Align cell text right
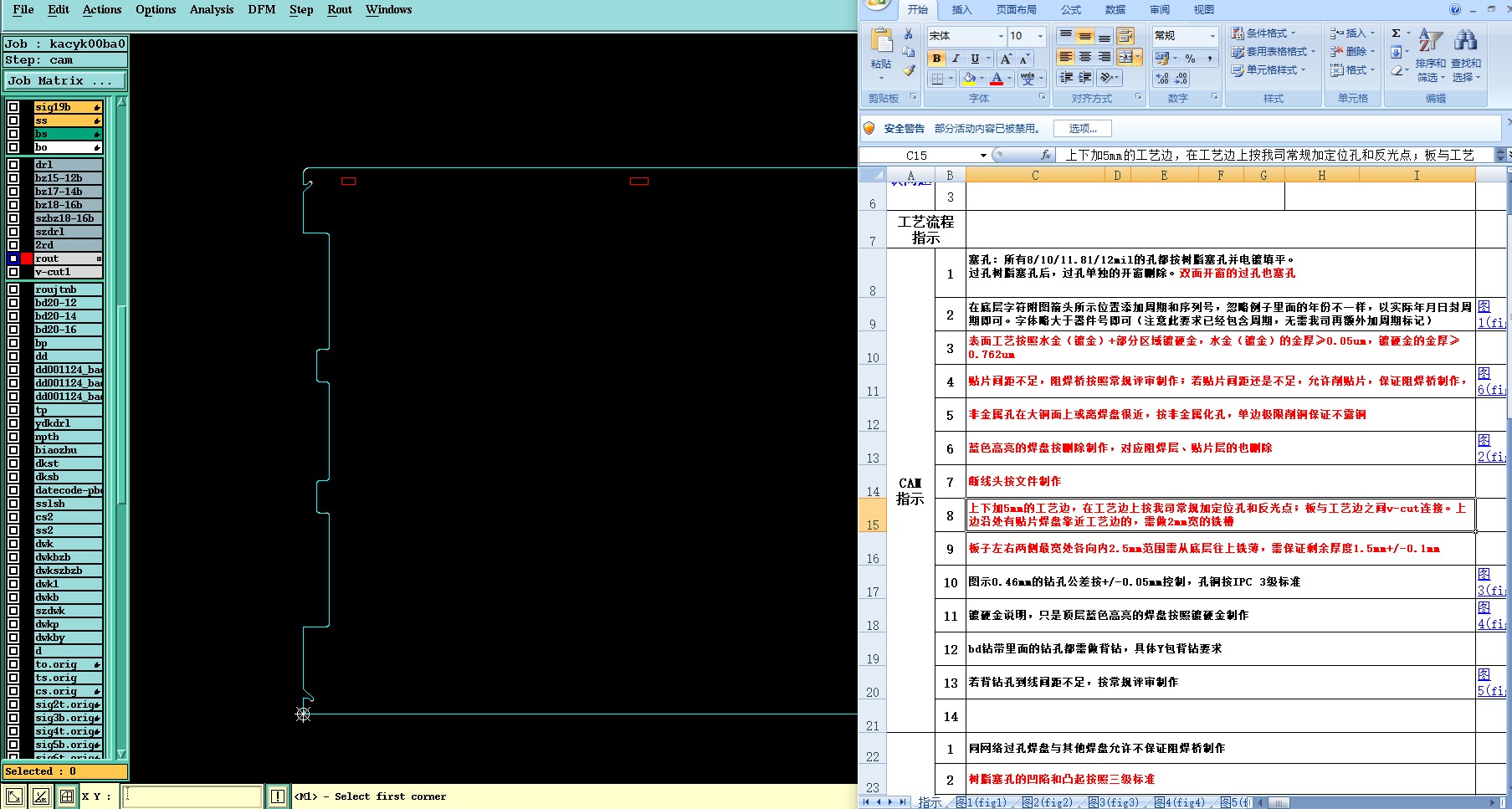Viewport: 1512px width, 809px height. pos(1104,57)
